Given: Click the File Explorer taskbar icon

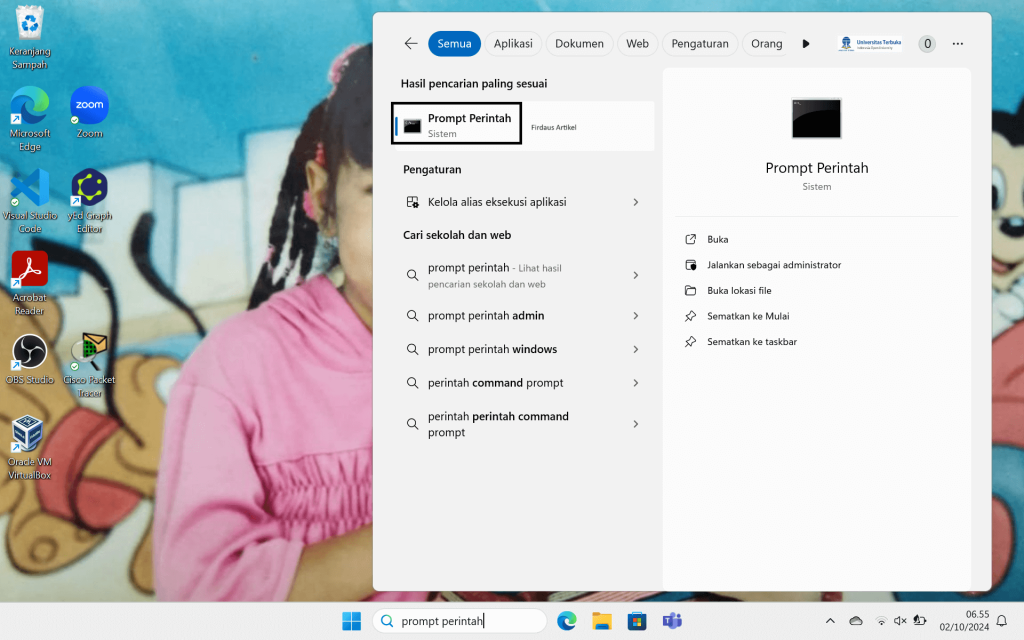Looking at the screenshot, I should tap(601, 621).
